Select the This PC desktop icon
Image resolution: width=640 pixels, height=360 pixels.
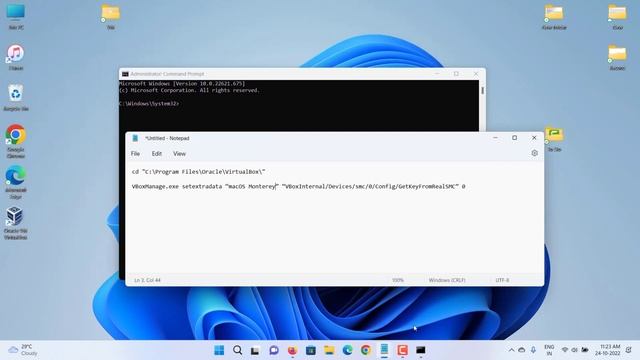pyautogui.click(x=16, y=16)
